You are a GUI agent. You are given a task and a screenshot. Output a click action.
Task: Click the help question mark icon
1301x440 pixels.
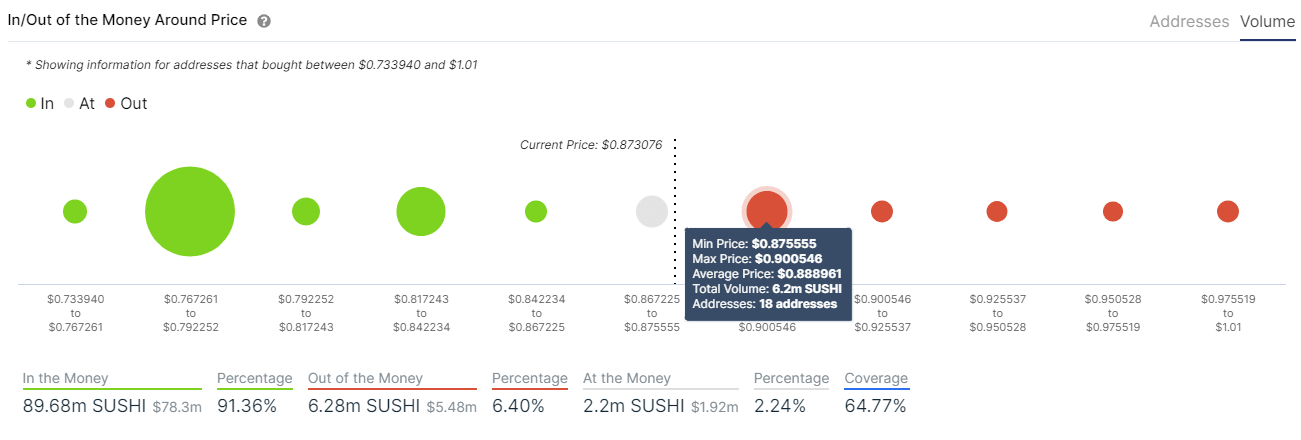264,21
